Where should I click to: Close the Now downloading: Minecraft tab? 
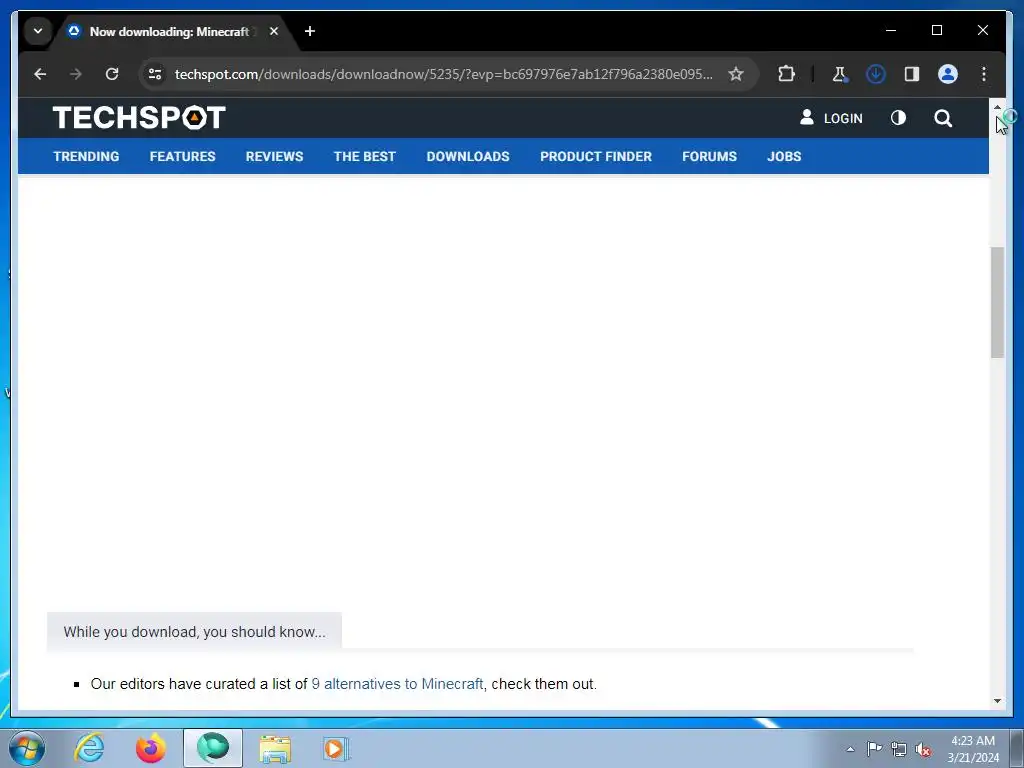click(x=274, y=31)
